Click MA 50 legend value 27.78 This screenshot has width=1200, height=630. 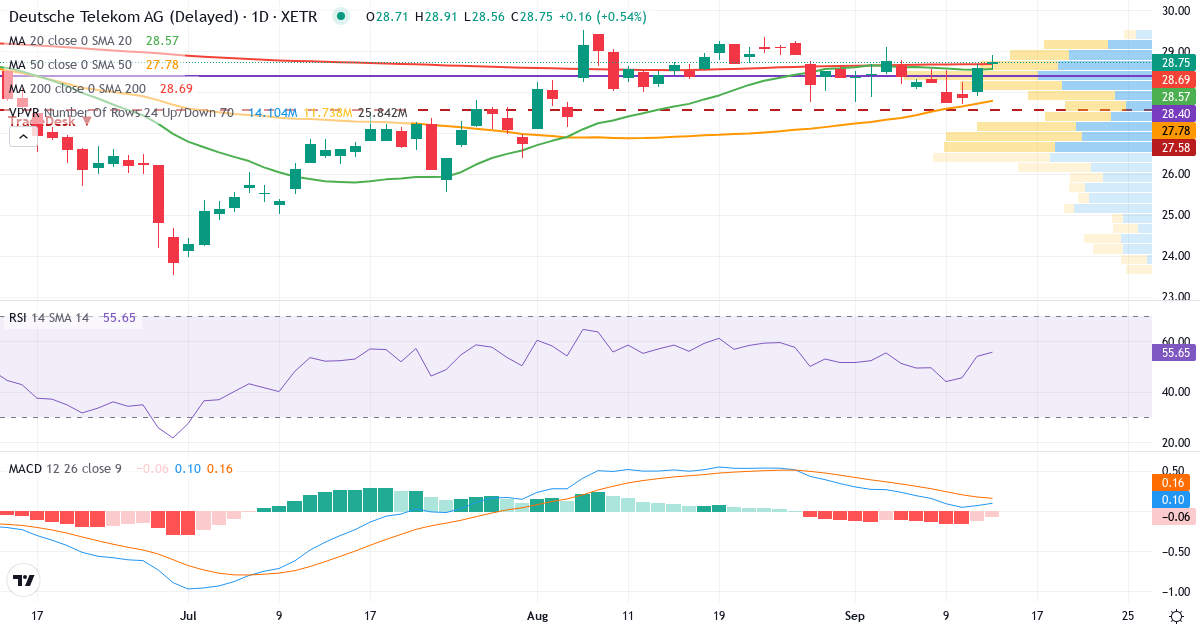162,64
